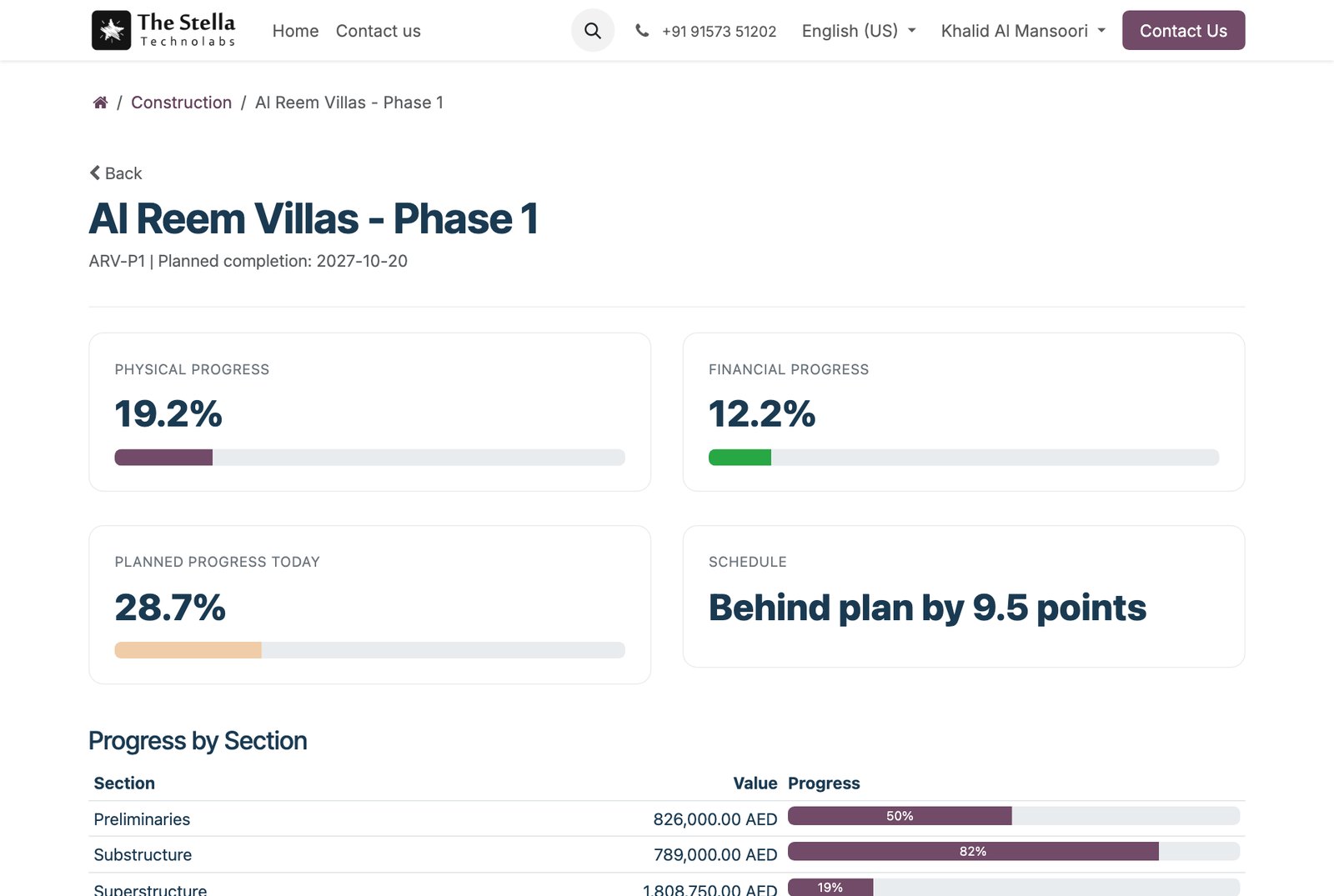Click the 28.7% planned progress value

[x=170, y=608]
